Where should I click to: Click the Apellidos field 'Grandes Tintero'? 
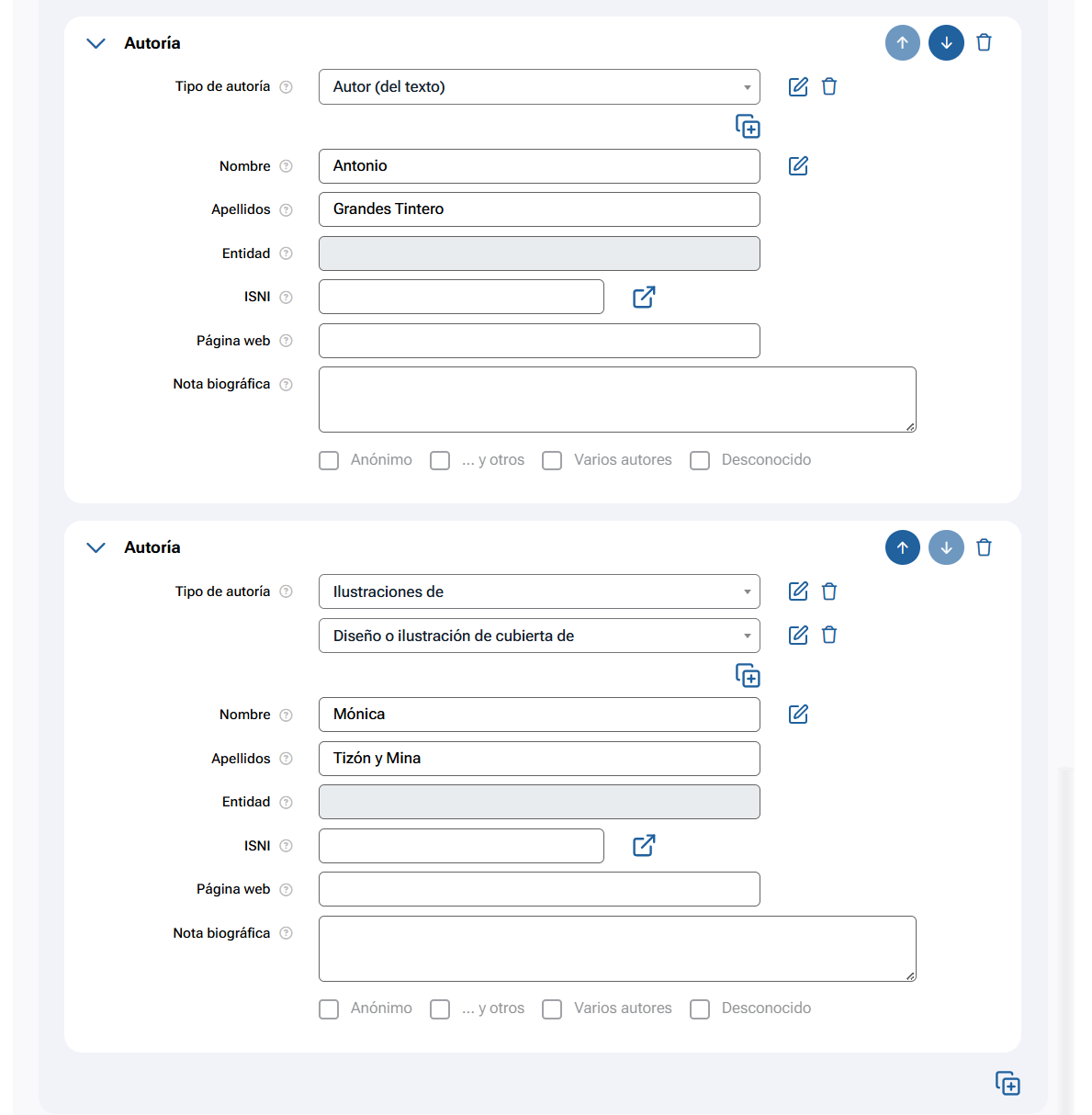pos(539,209)
